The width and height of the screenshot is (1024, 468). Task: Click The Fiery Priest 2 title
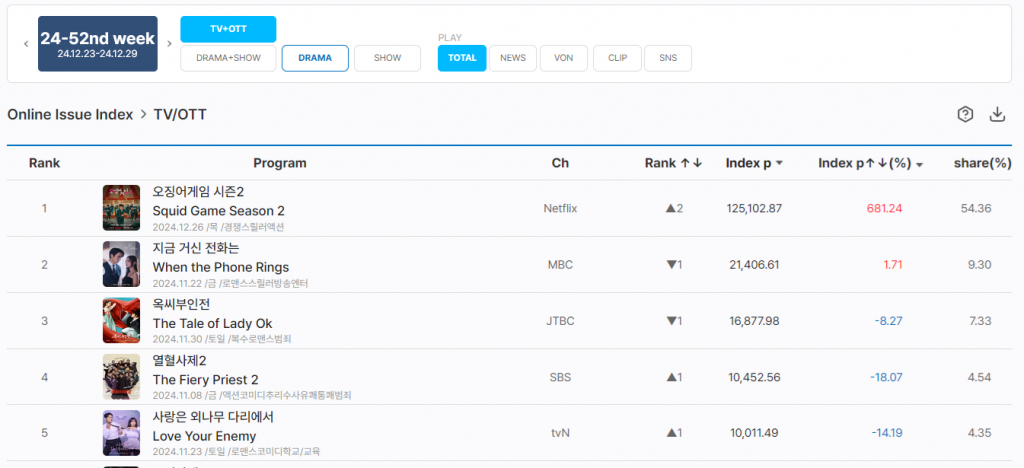206,380
